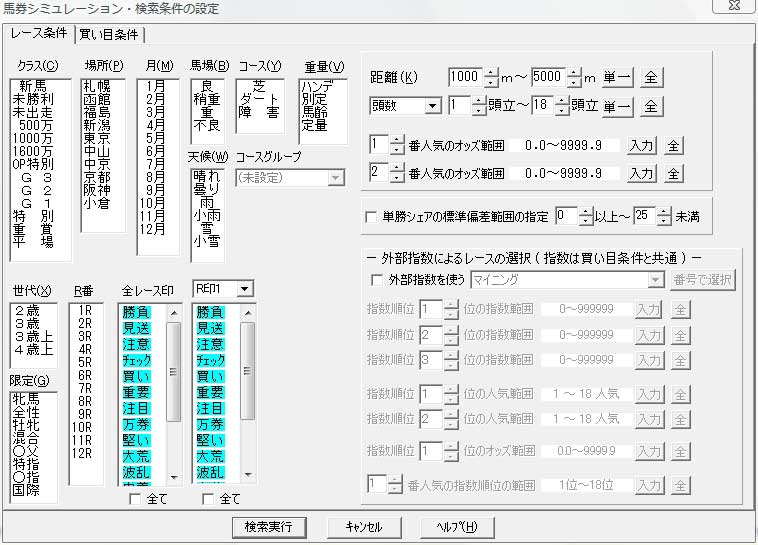
Task: Select the レース条件 tab
Action: (39, 33)
